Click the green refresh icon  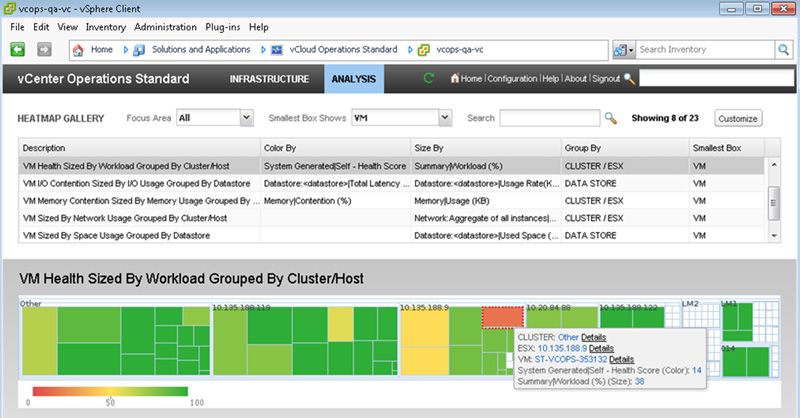pyautogui.click(x=429, y=78)
